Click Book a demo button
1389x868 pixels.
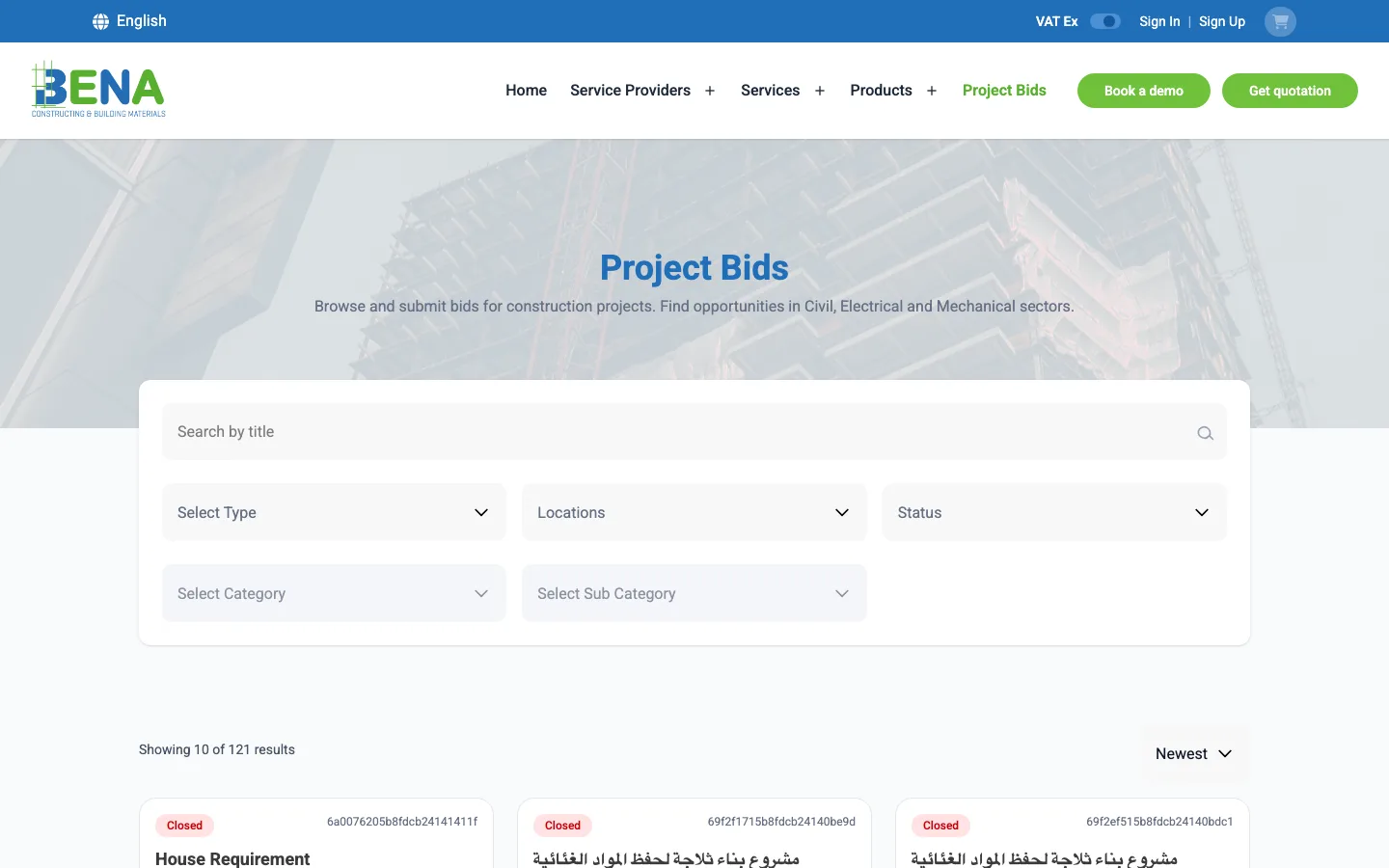(x=1144, y=91)
